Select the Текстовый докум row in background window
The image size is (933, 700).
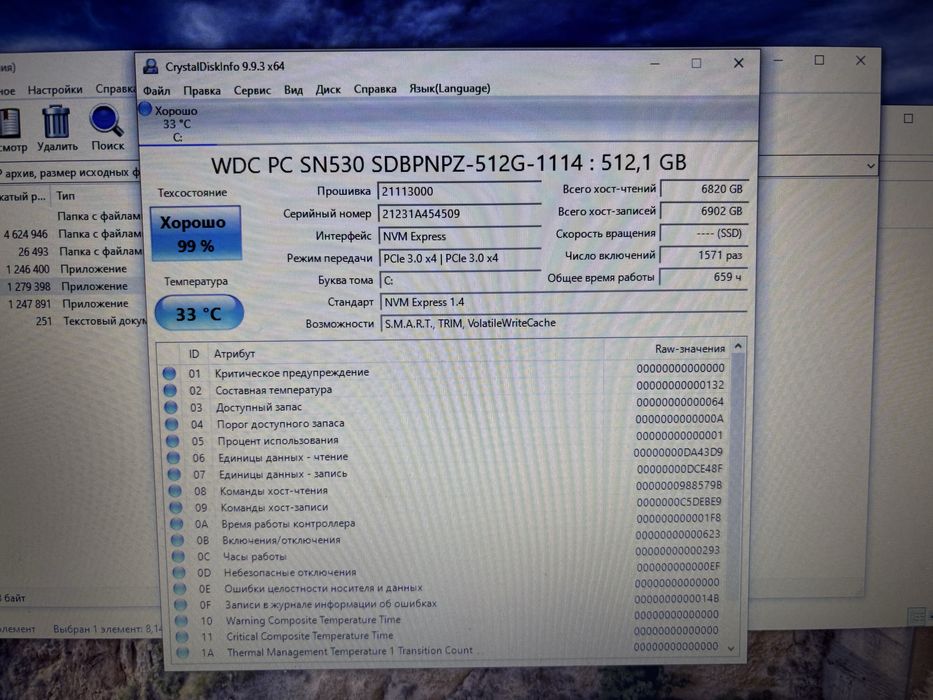point(71,321)
